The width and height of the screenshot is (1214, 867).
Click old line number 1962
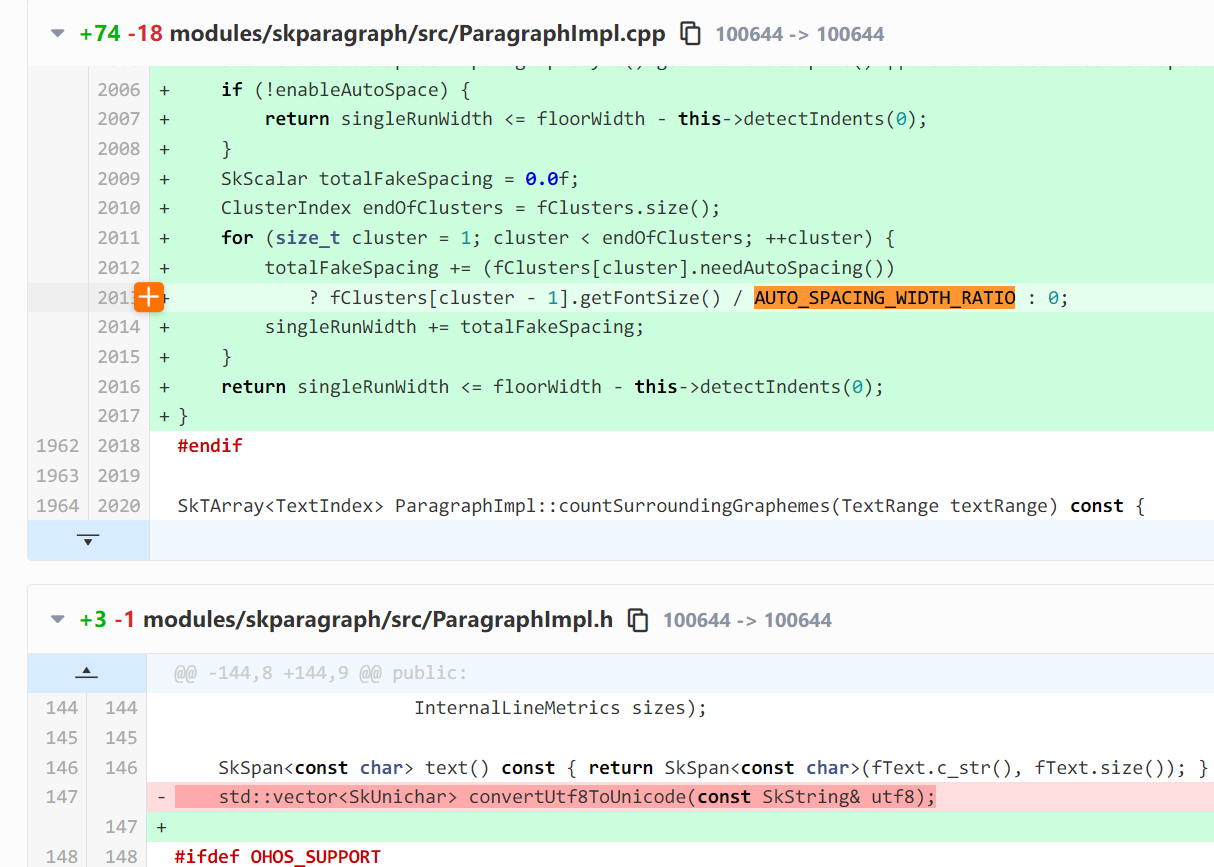(57, 446)
